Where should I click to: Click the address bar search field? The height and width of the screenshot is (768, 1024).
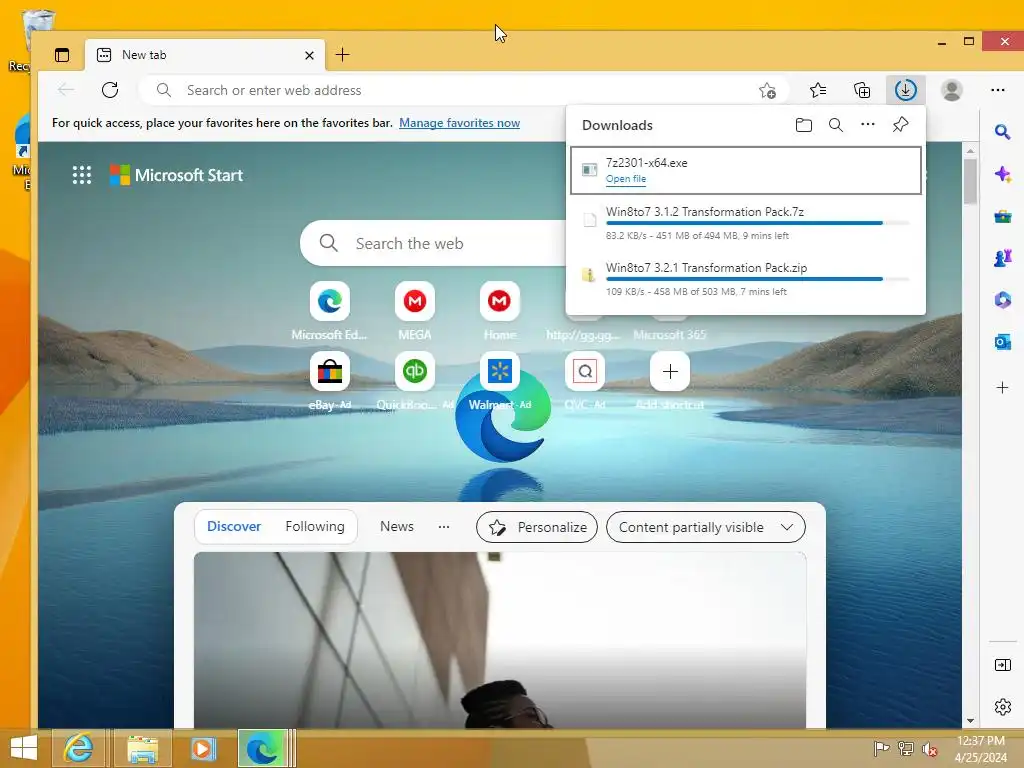click(465, 90)
